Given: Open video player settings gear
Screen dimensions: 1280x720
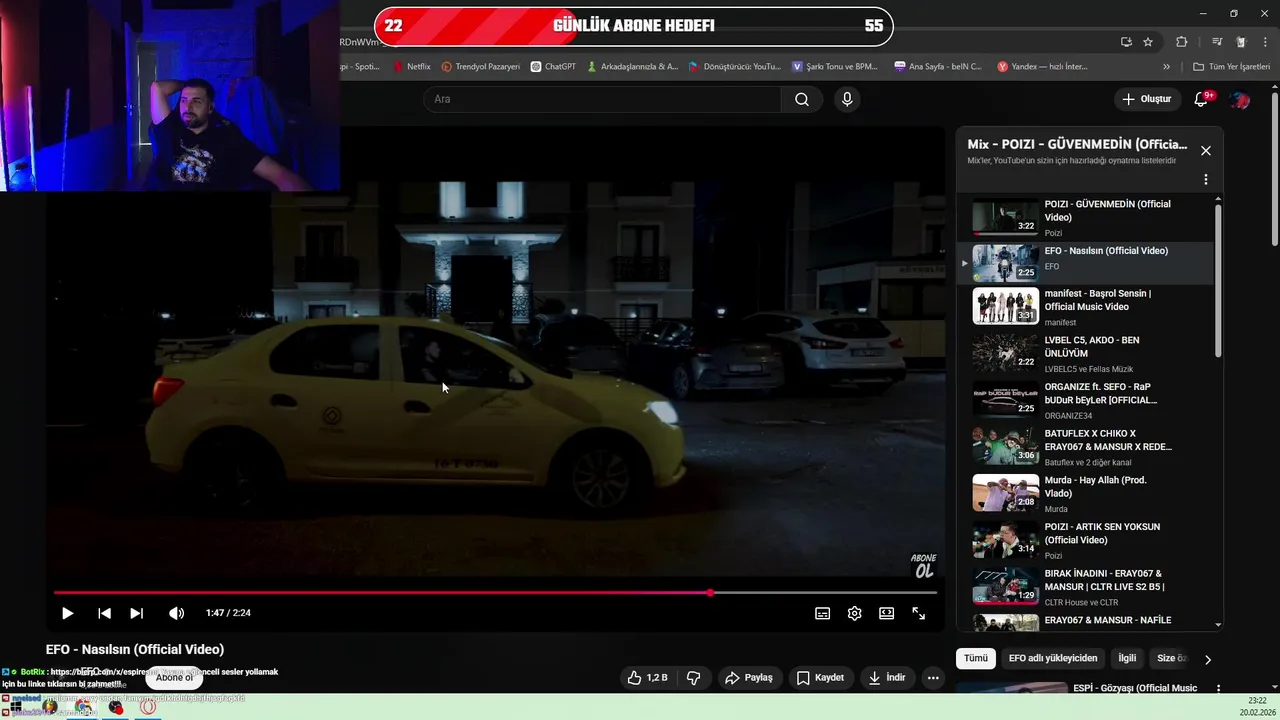Looking at the screenshot, I should (x=854, y=613).
